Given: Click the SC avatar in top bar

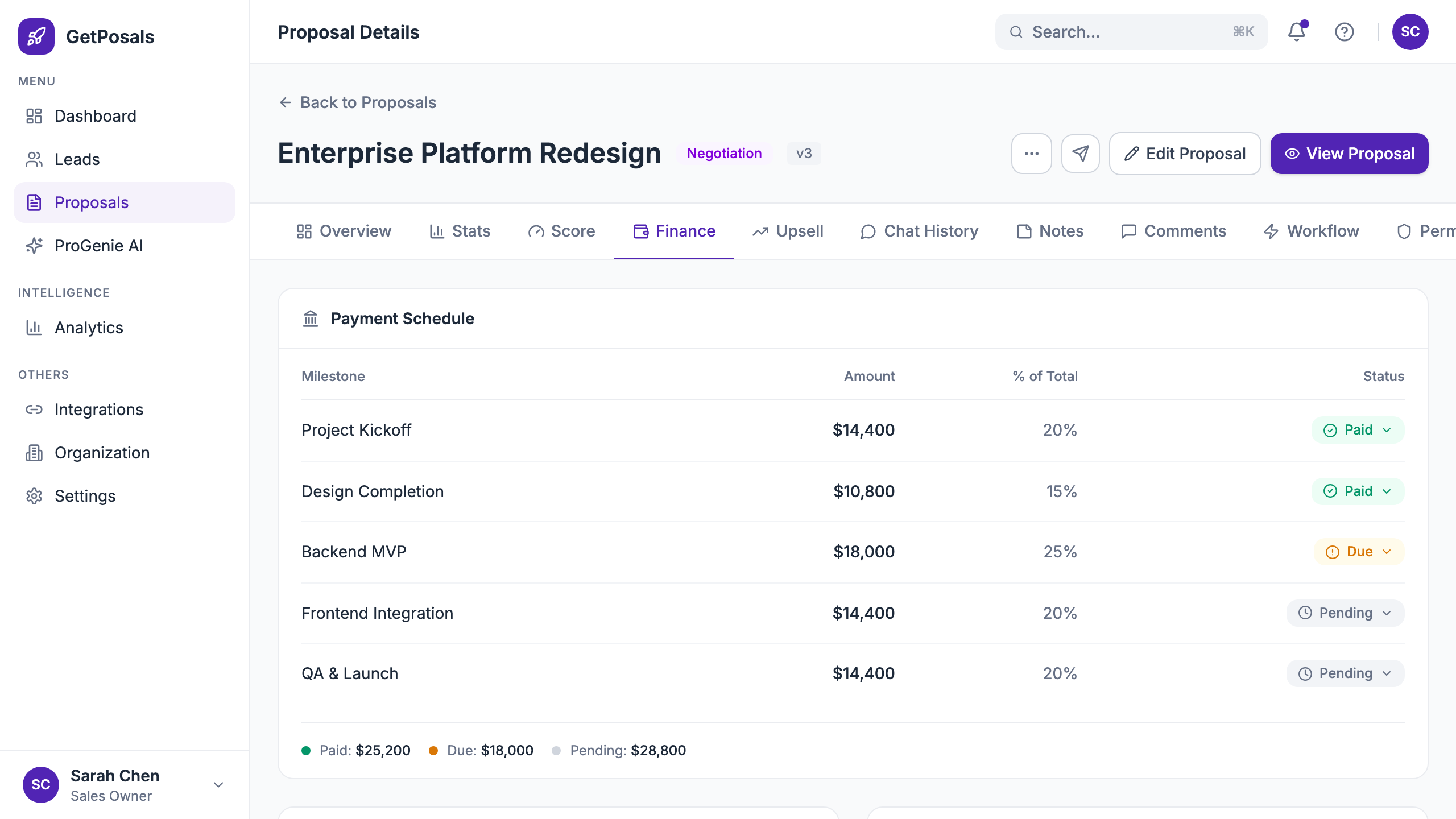Looking at the screenshot, I should (x=1410, y=32).
